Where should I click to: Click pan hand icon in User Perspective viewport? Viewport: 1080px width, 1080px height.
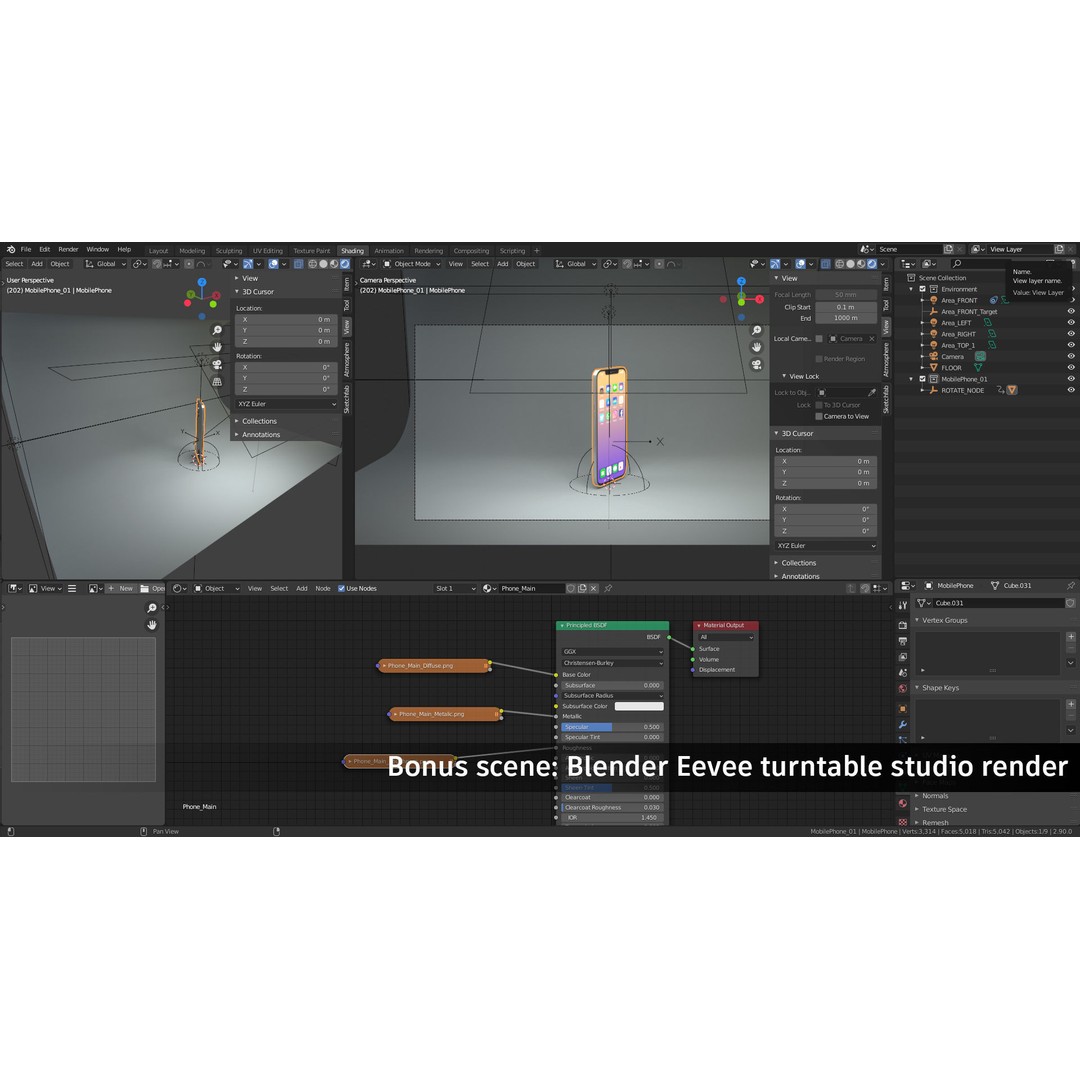(x=217, y=347)
